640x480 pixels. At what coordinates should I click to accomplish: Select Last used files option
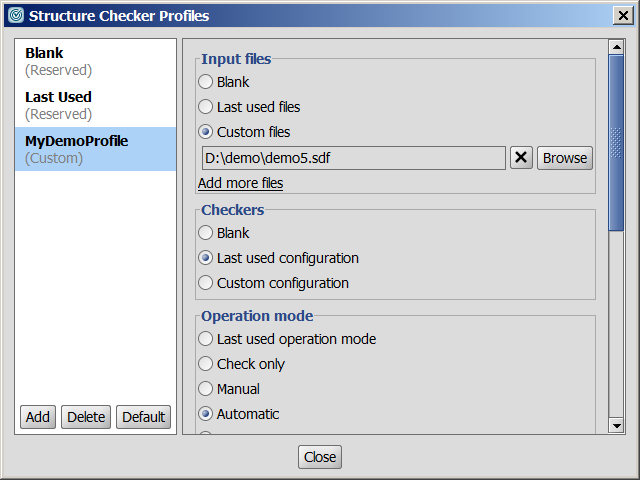pos(206,107)
